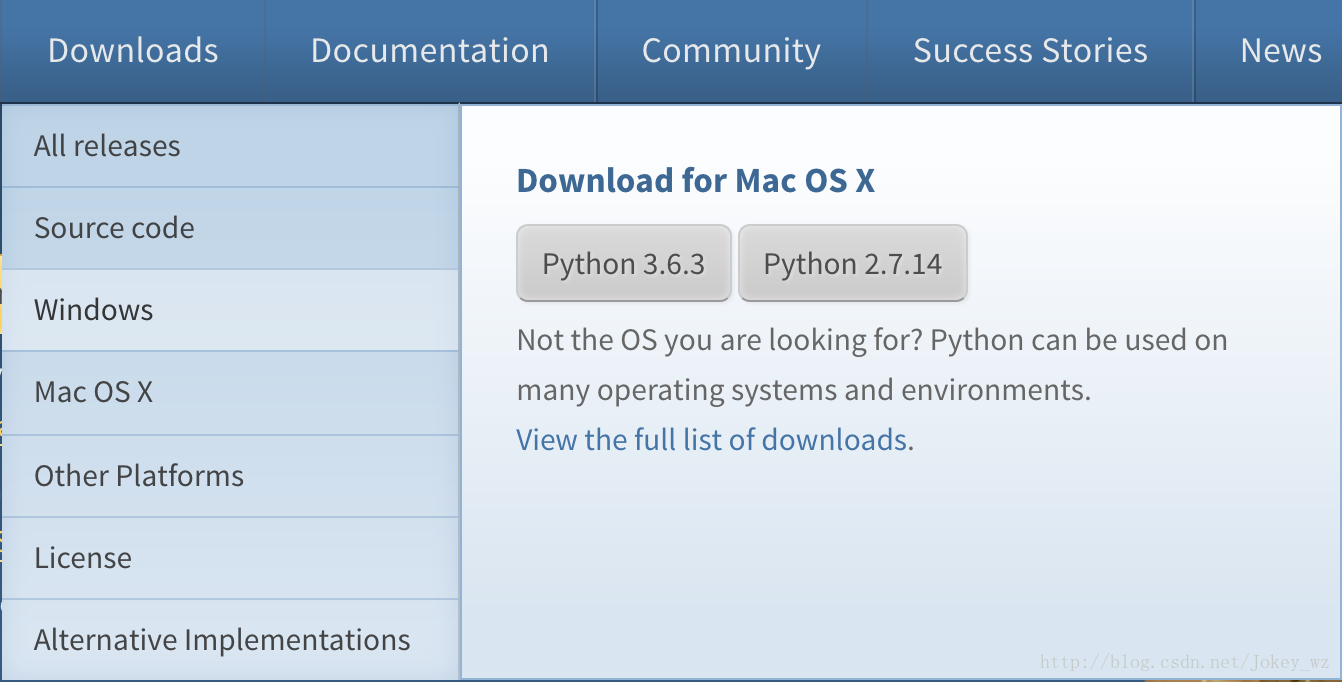Visit the Community page

click(731, 50)
